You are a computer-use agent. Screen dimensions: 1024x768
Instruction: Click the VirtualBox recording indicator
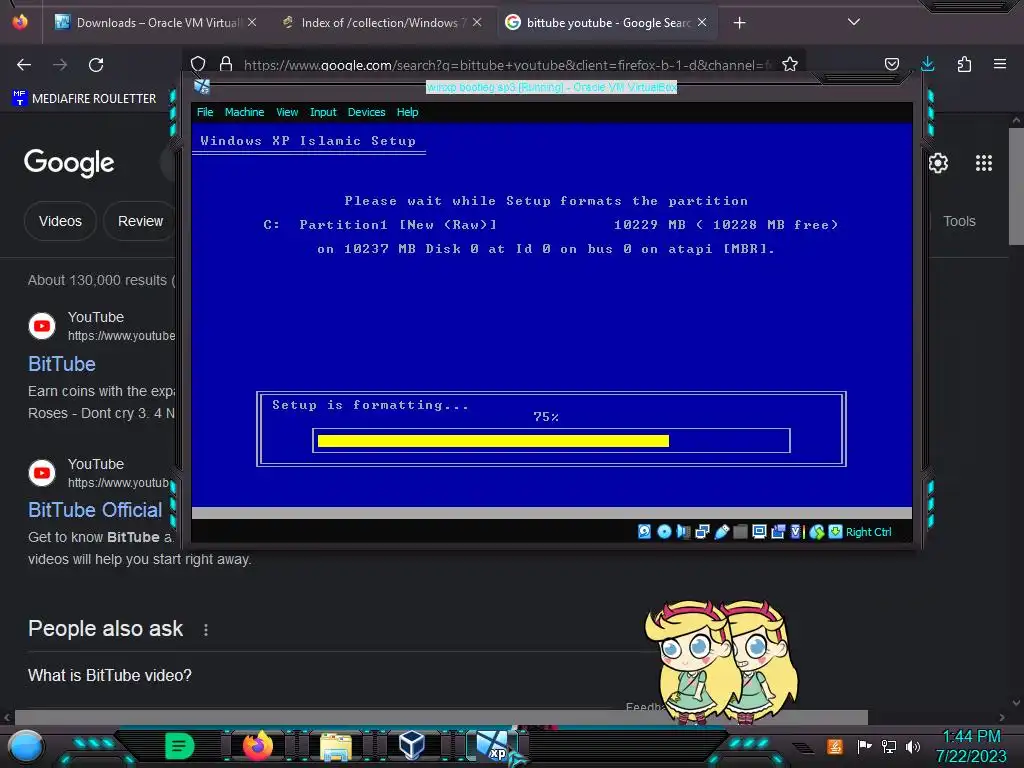click(778, 532)
